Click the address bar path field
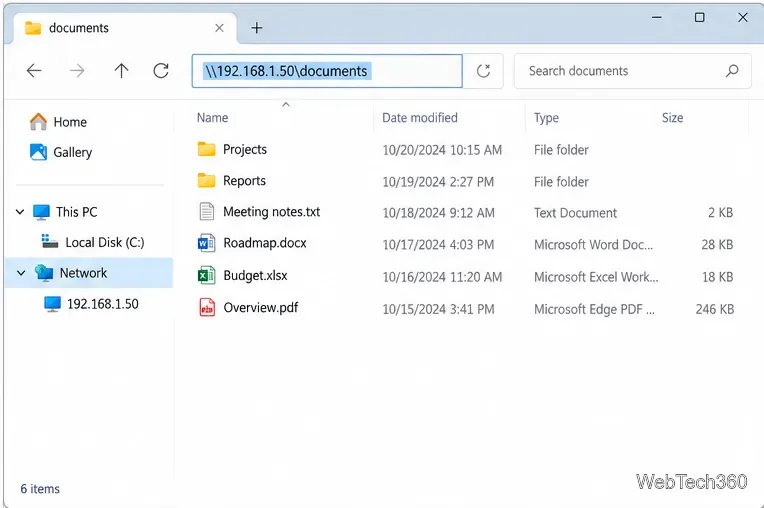Image resolution: width=764 pixels, height=508 pixels. pos(327,71)
